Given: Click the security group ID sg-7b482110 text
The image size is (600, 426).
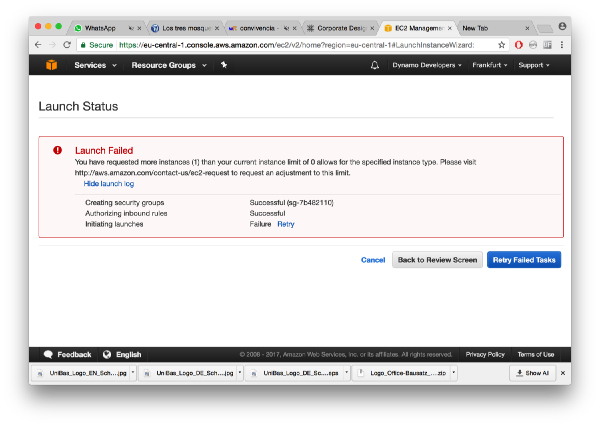Looking at the screenshot, I should tap(310, 203).
